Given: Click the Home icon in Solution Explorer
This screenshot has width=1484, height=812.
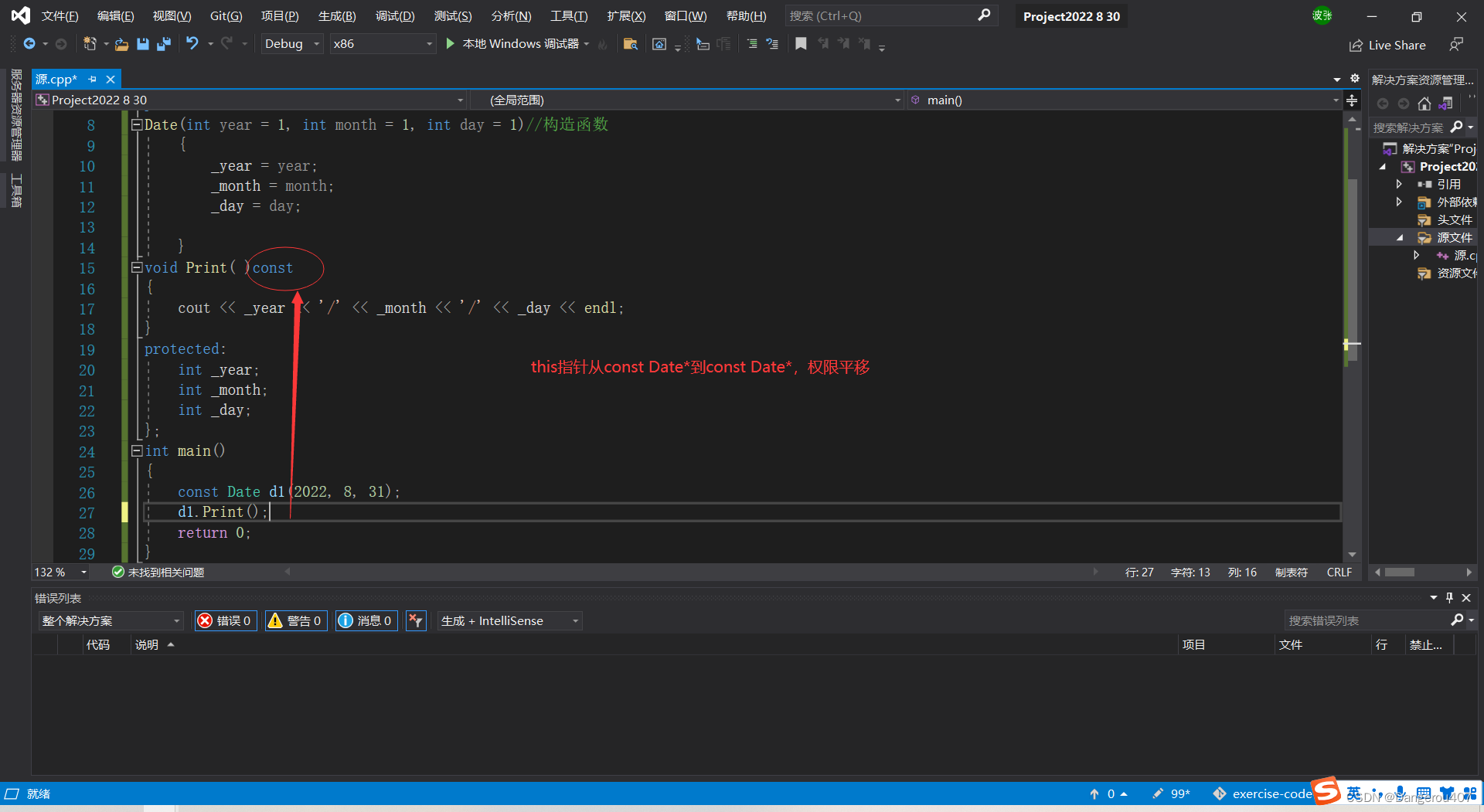Looking at the screenshot, I should pyautogui.click(x=1424, y=104).
